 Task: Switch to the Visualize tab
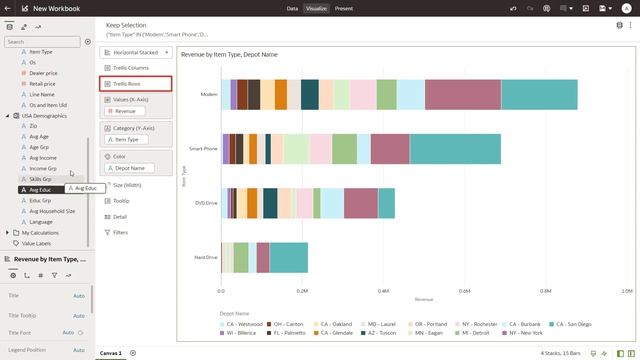pos(316,8)
